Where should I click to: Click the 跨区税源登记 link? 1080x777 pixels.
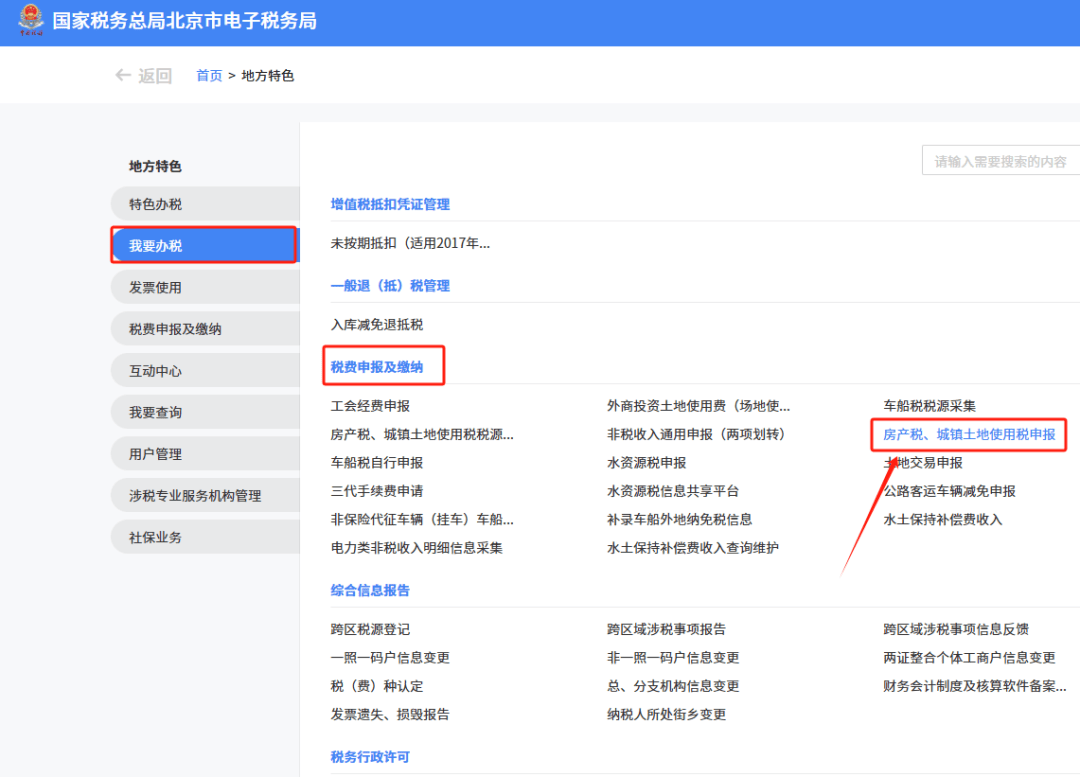371,629
